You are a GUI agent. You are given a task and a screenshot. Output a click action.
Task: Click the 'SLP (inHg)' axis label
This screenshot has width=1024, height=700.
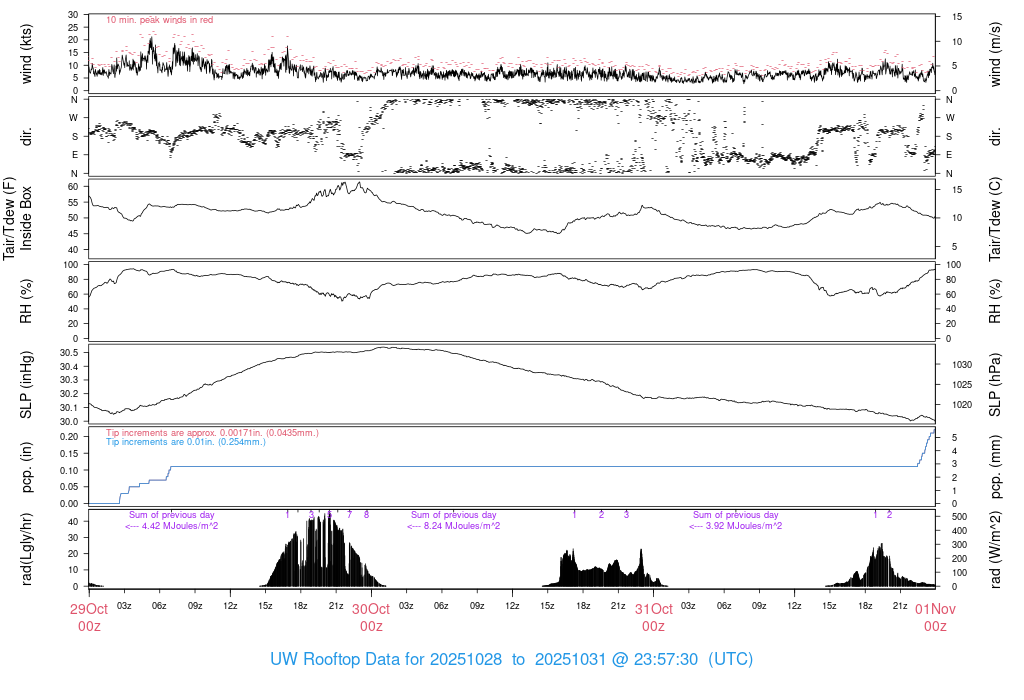[26, 385]
